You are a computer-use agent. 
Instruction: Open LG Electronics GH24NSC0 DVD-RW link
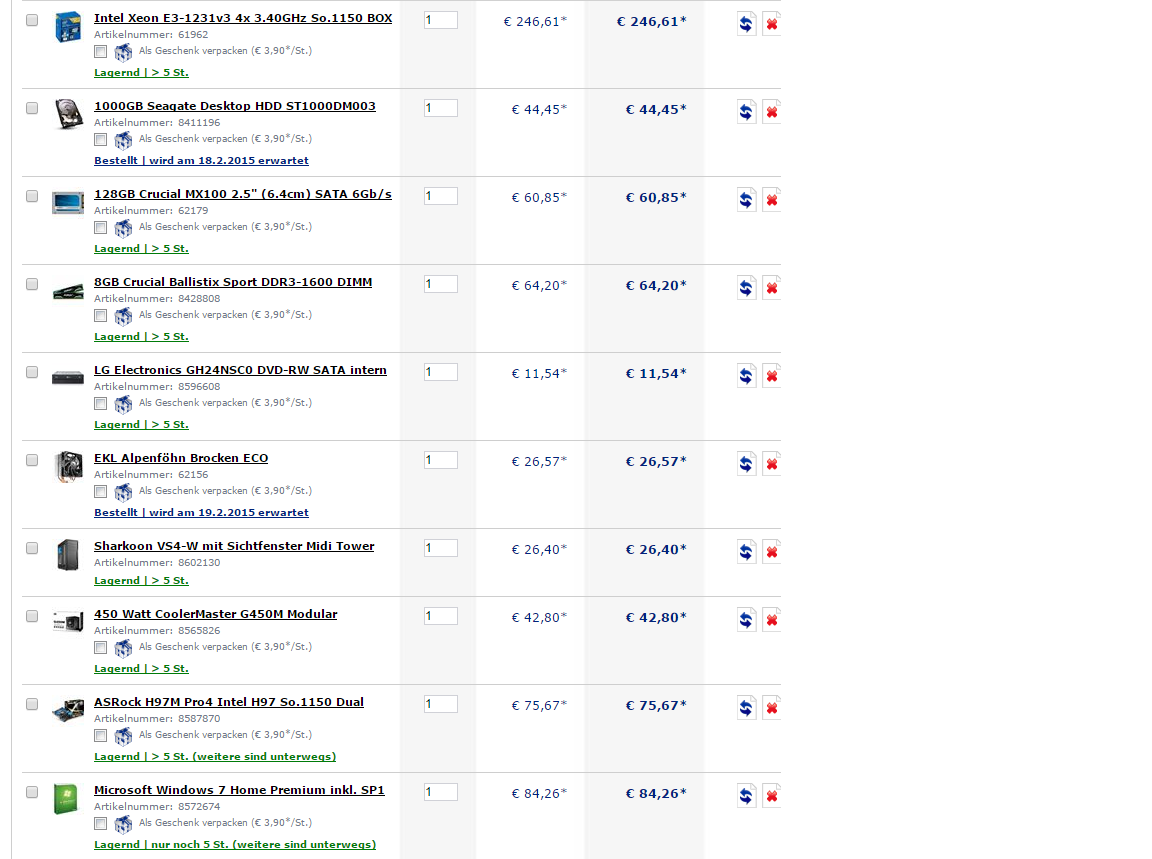(240, 370)
